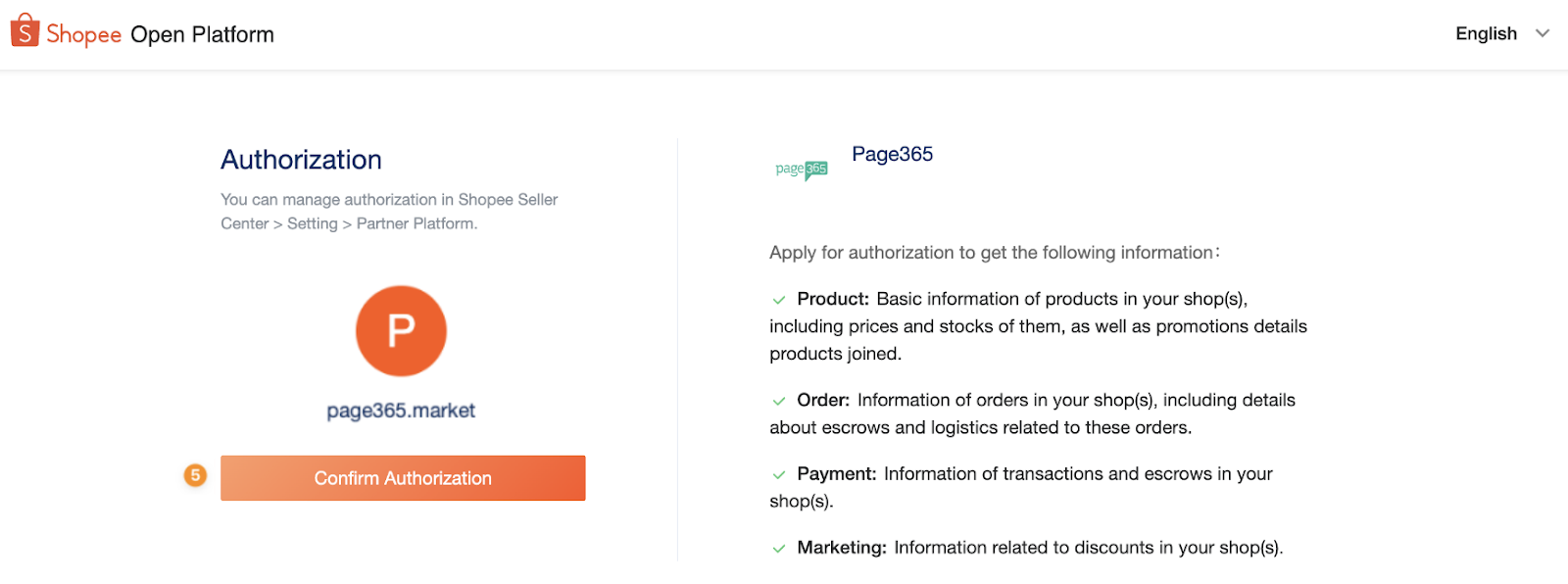Click the Page365 application name
Viewport: 1568px width, 584px height.
coord(892,154)
